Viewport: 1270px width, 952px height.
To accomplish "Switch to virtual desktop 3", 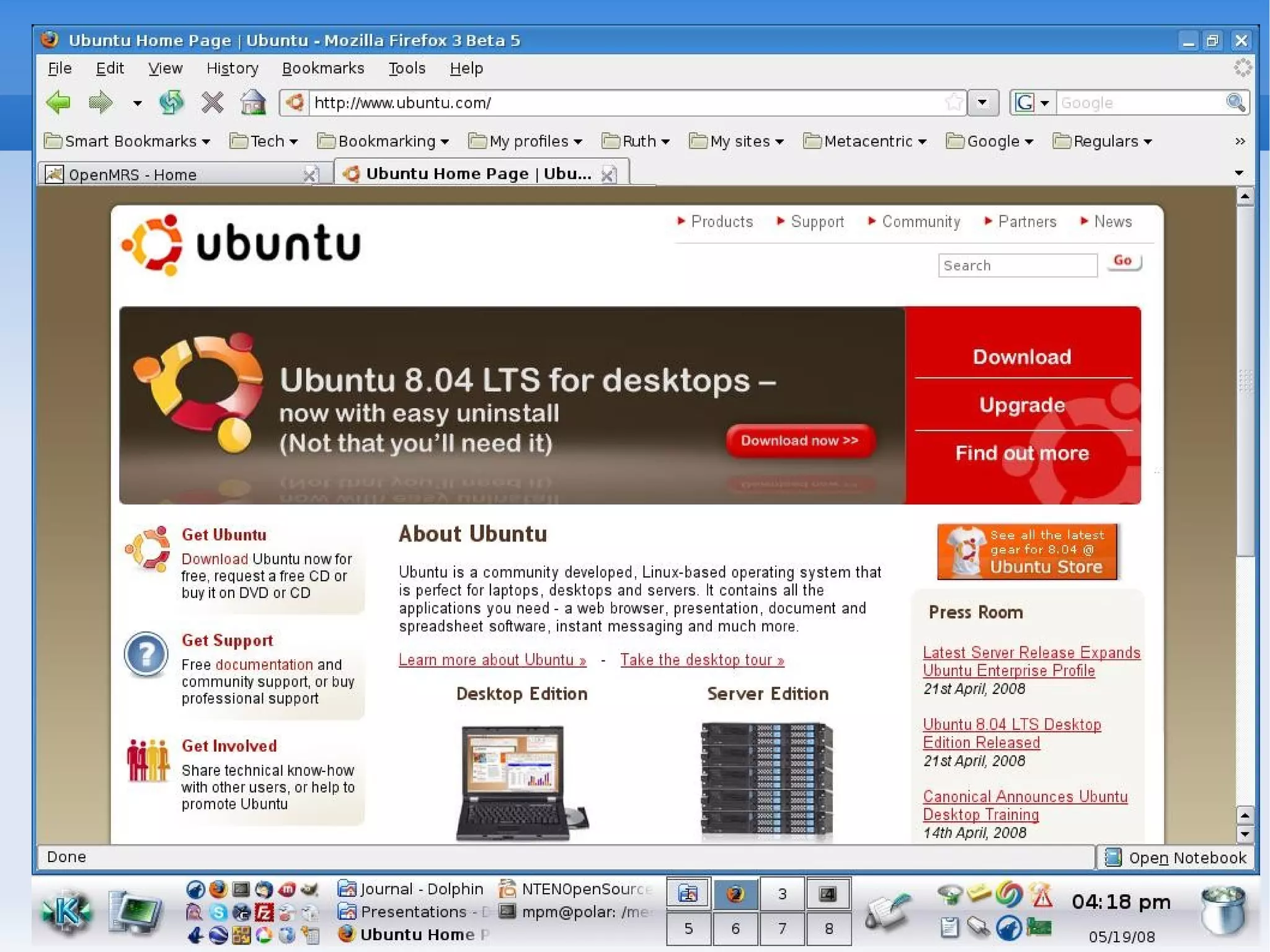I will coord(782,894).
